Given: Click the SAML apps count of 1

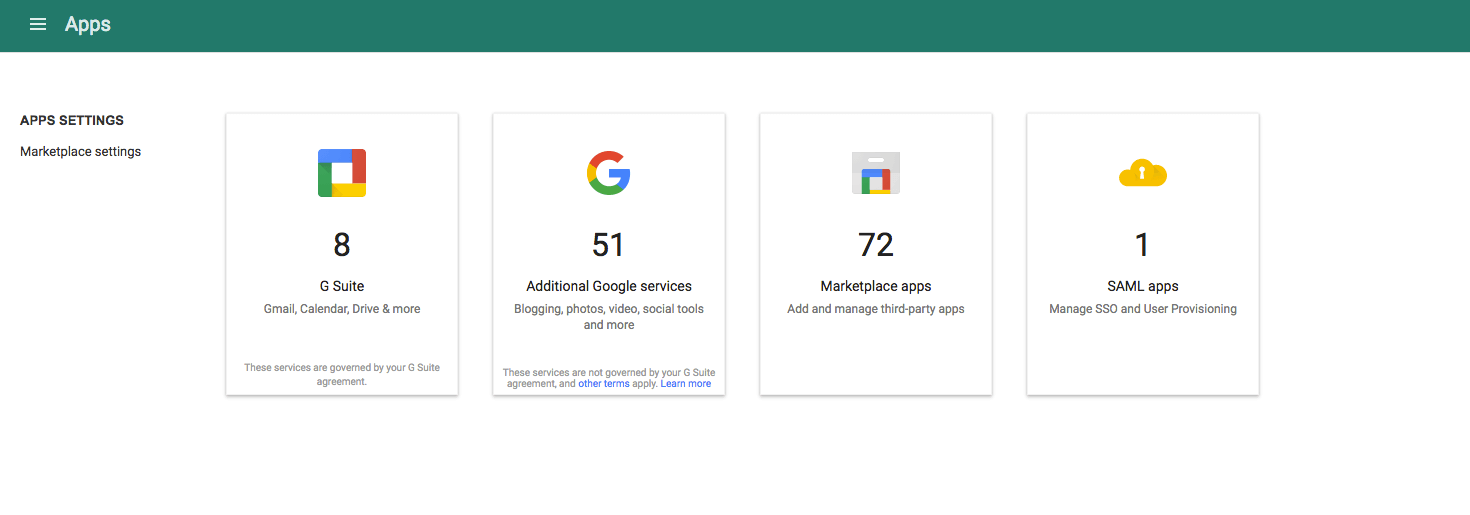Looking at the screenshot, I should tap(1143, 245).
